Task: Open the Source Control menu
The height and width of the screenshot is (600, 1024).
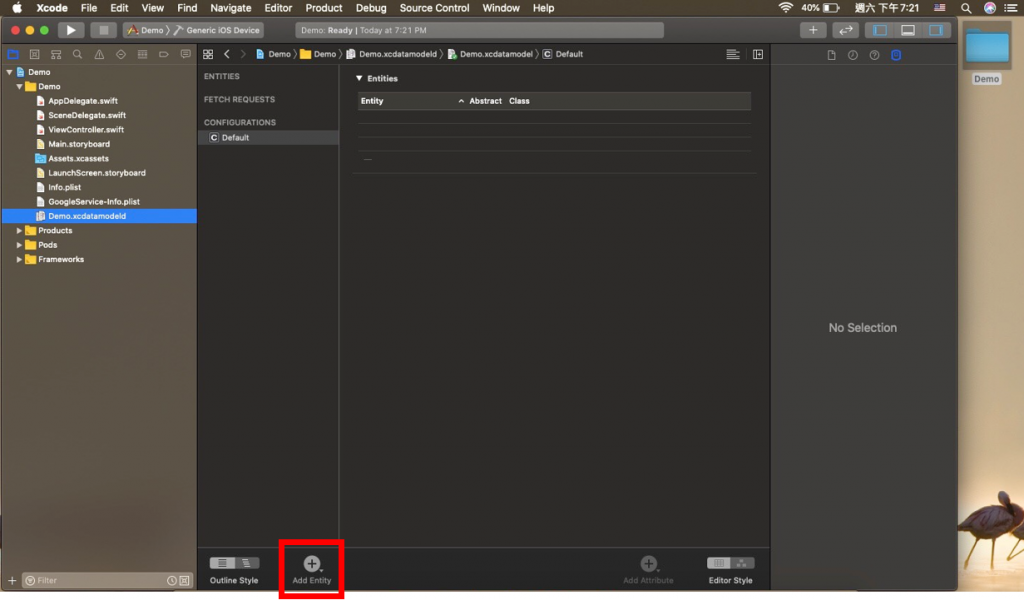Action: click(434, 8)
